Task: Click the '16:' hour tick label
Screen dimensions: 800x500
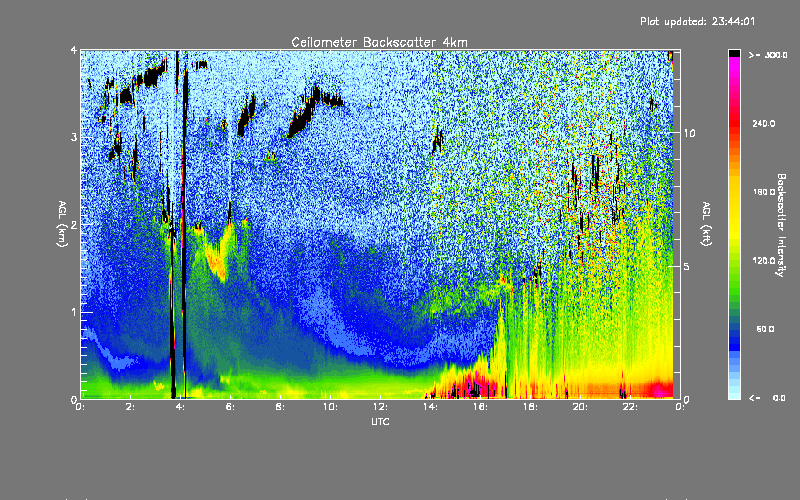Action: coord(480,407)
